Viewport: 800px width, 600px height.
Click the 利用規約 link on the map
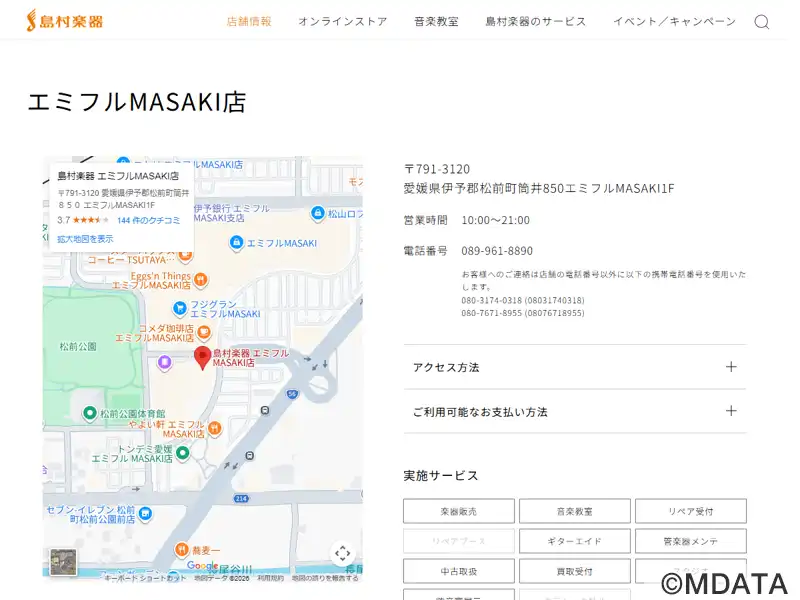coord(270,579)
